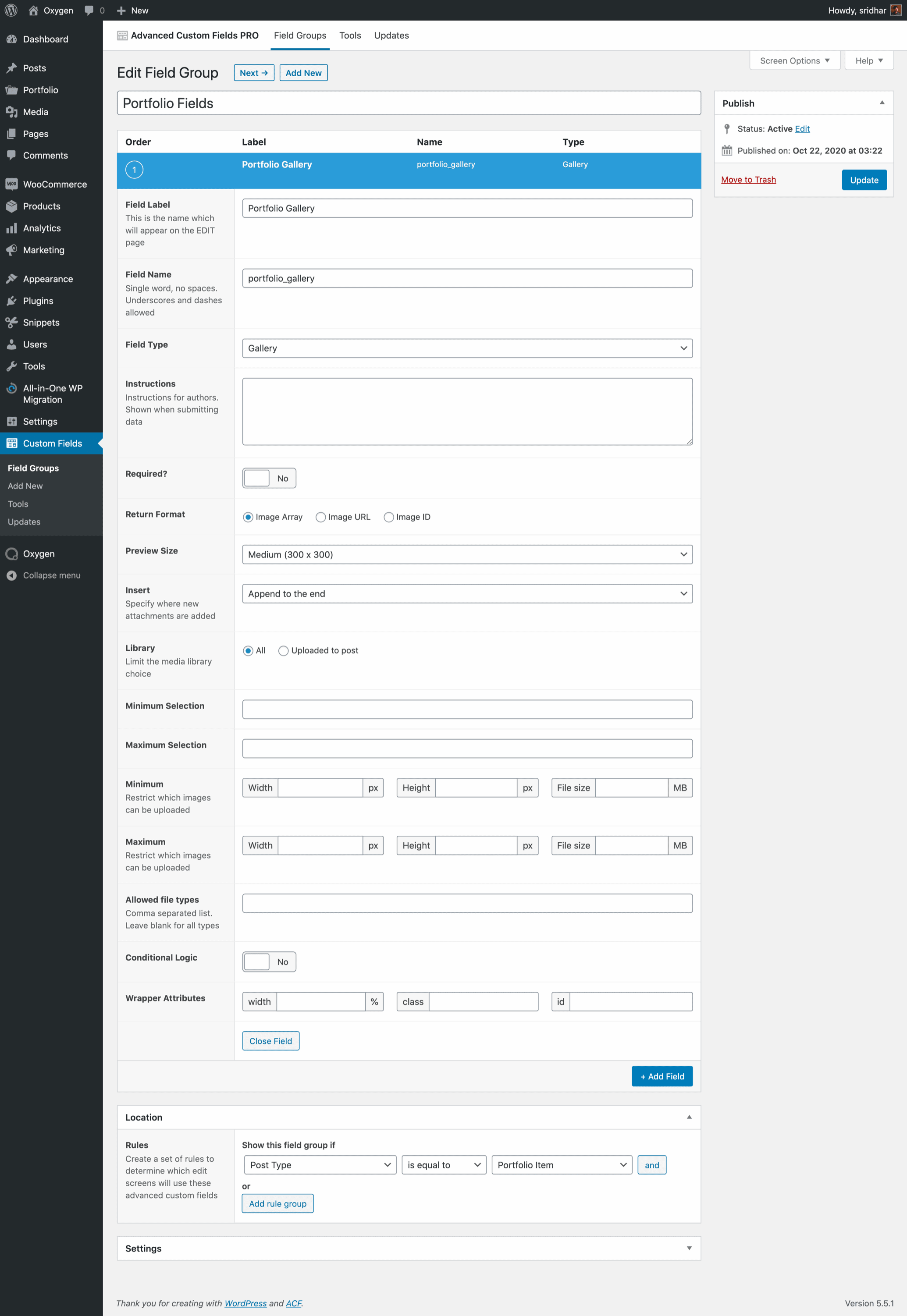Viewport: 907px width, 1316px height.
Task: Click the Users person icon
Action: pyautogui.click(x=11, y=344)
